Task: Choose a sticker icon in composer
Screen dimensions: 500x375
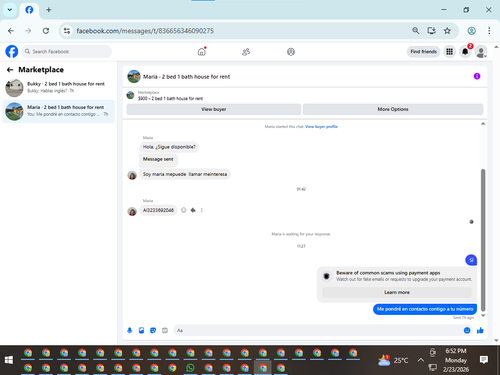Action: click(153, 330)
